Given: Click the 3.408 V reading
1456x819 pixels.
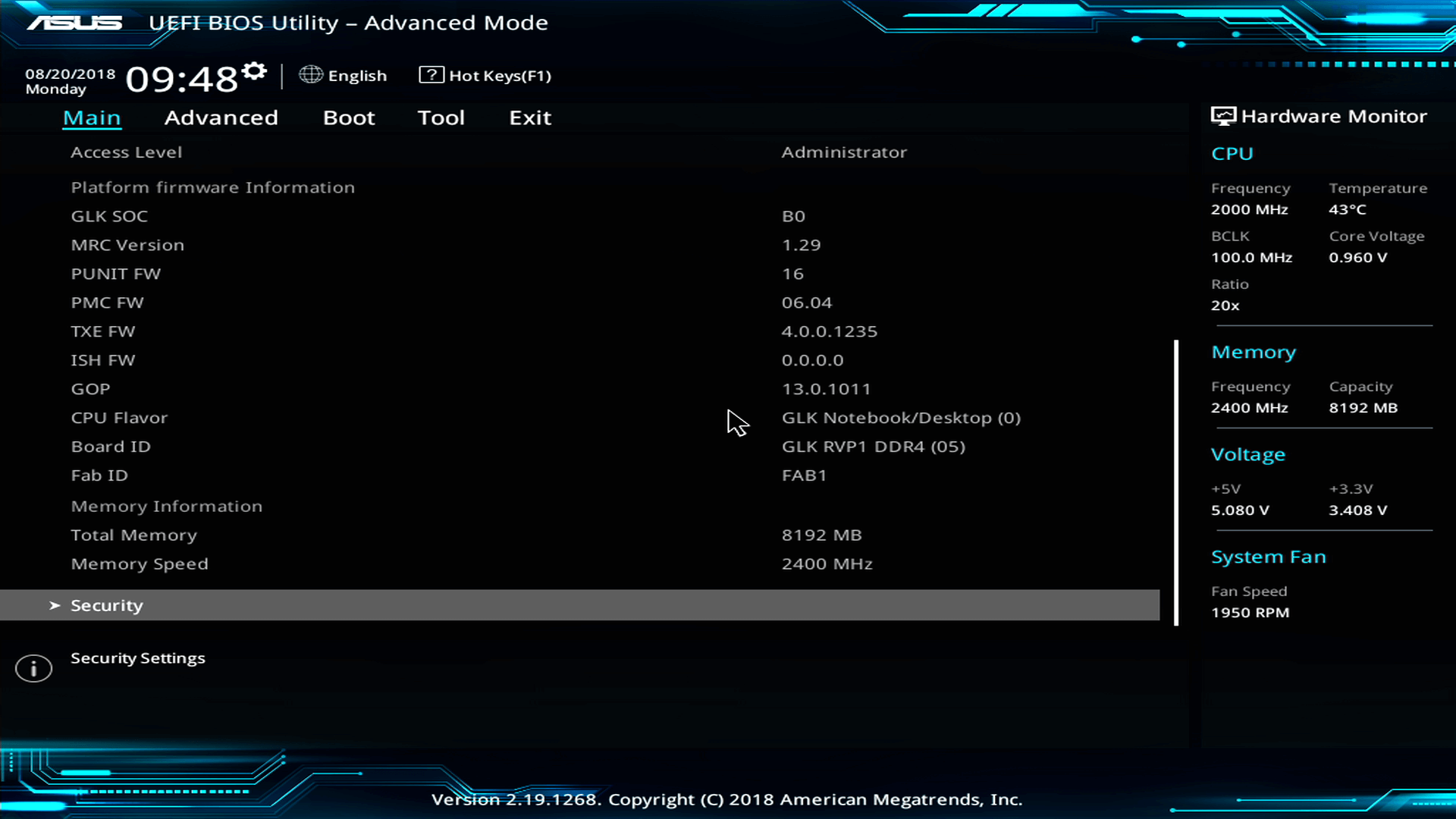Looking at the screenshot, I should [1358, 510].
